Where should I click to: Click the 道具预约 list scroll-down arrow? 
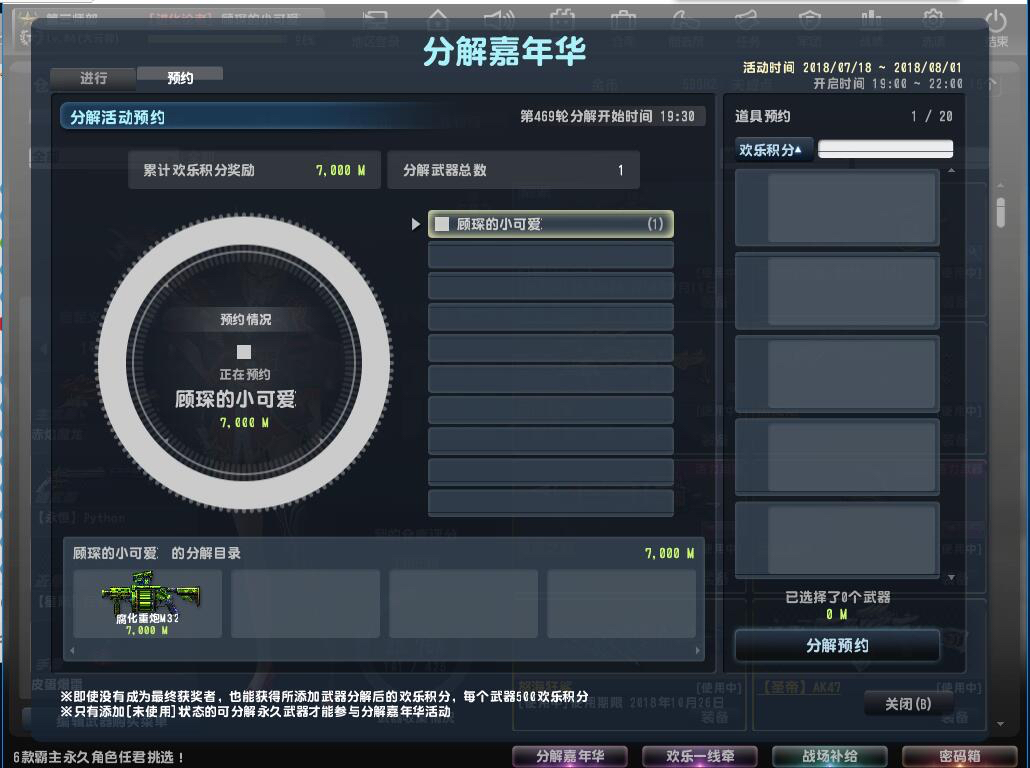tap(951, 577)
